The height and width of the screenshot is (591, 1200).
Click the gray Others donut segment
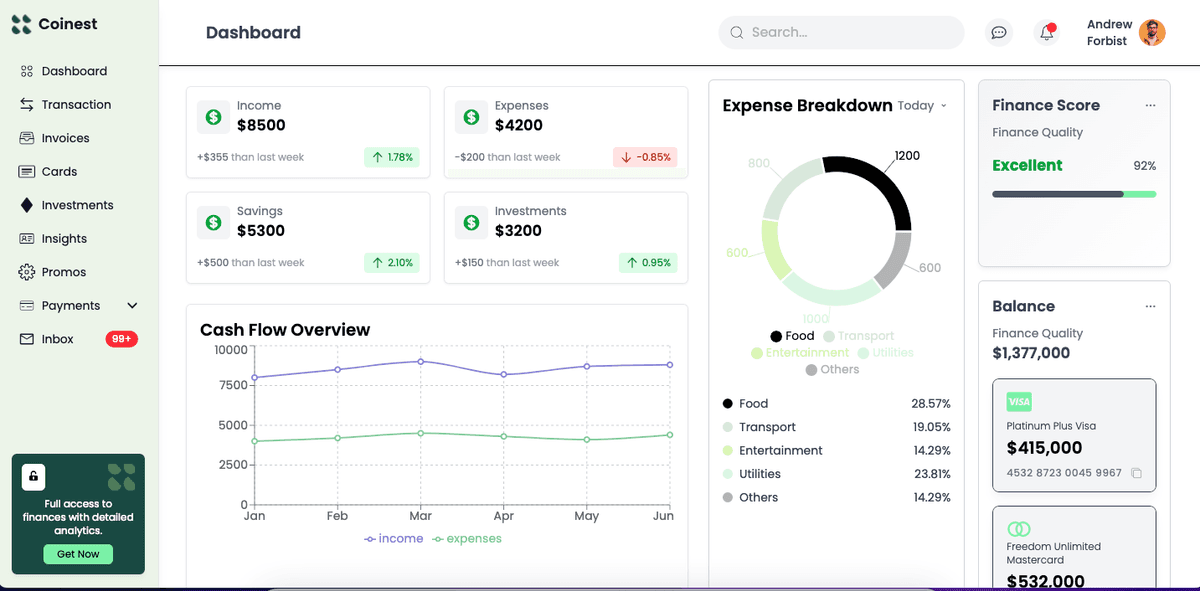(894, 260)
